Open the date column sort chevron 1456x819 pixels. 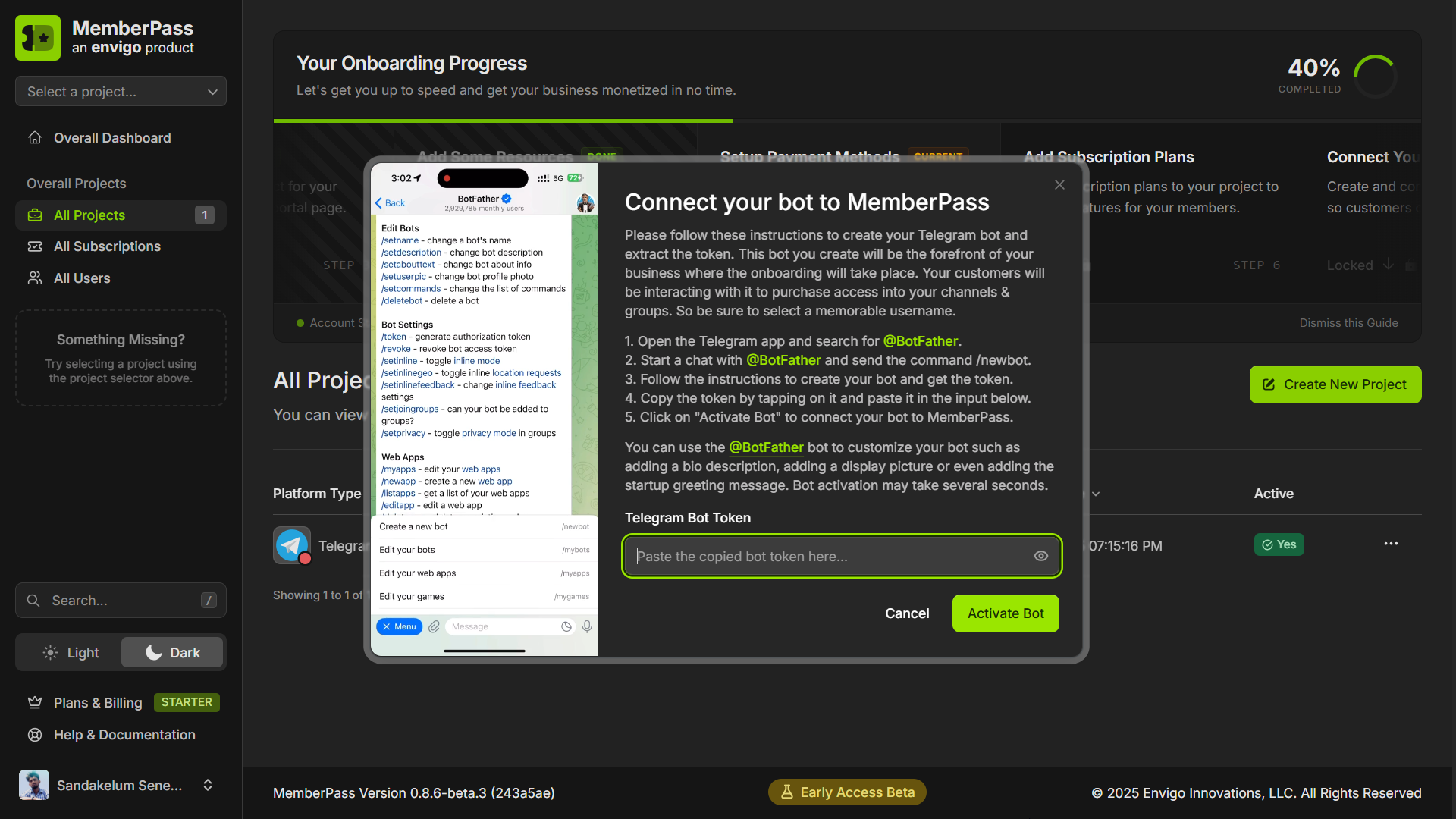[1095, 493]
